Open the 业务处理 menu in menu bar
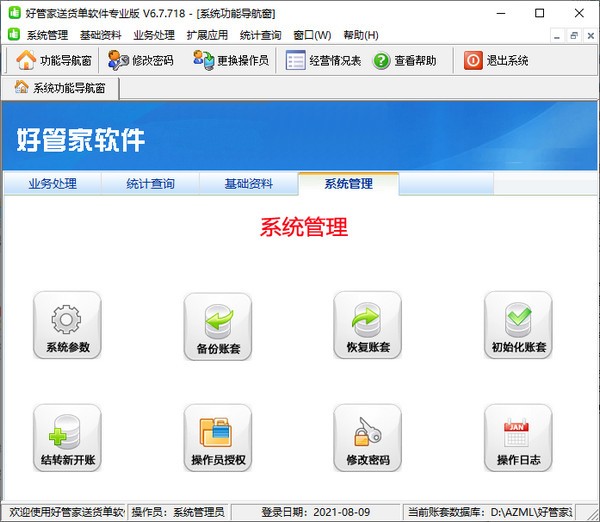 (154, 35)
